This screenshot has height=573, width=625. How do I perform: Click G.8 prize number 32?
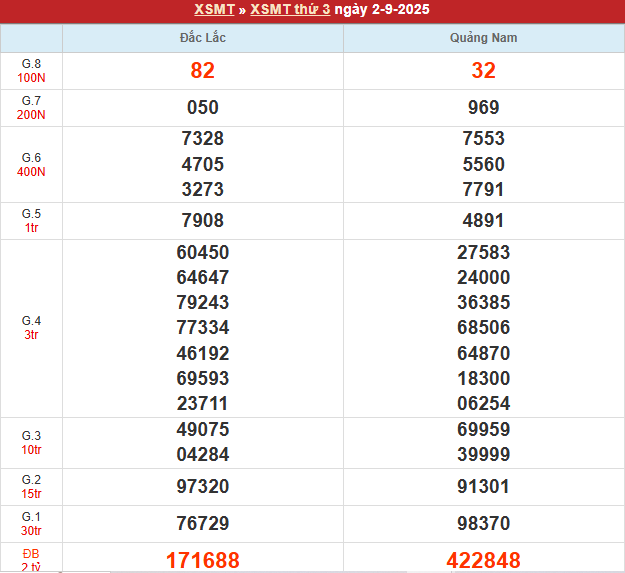483,71
